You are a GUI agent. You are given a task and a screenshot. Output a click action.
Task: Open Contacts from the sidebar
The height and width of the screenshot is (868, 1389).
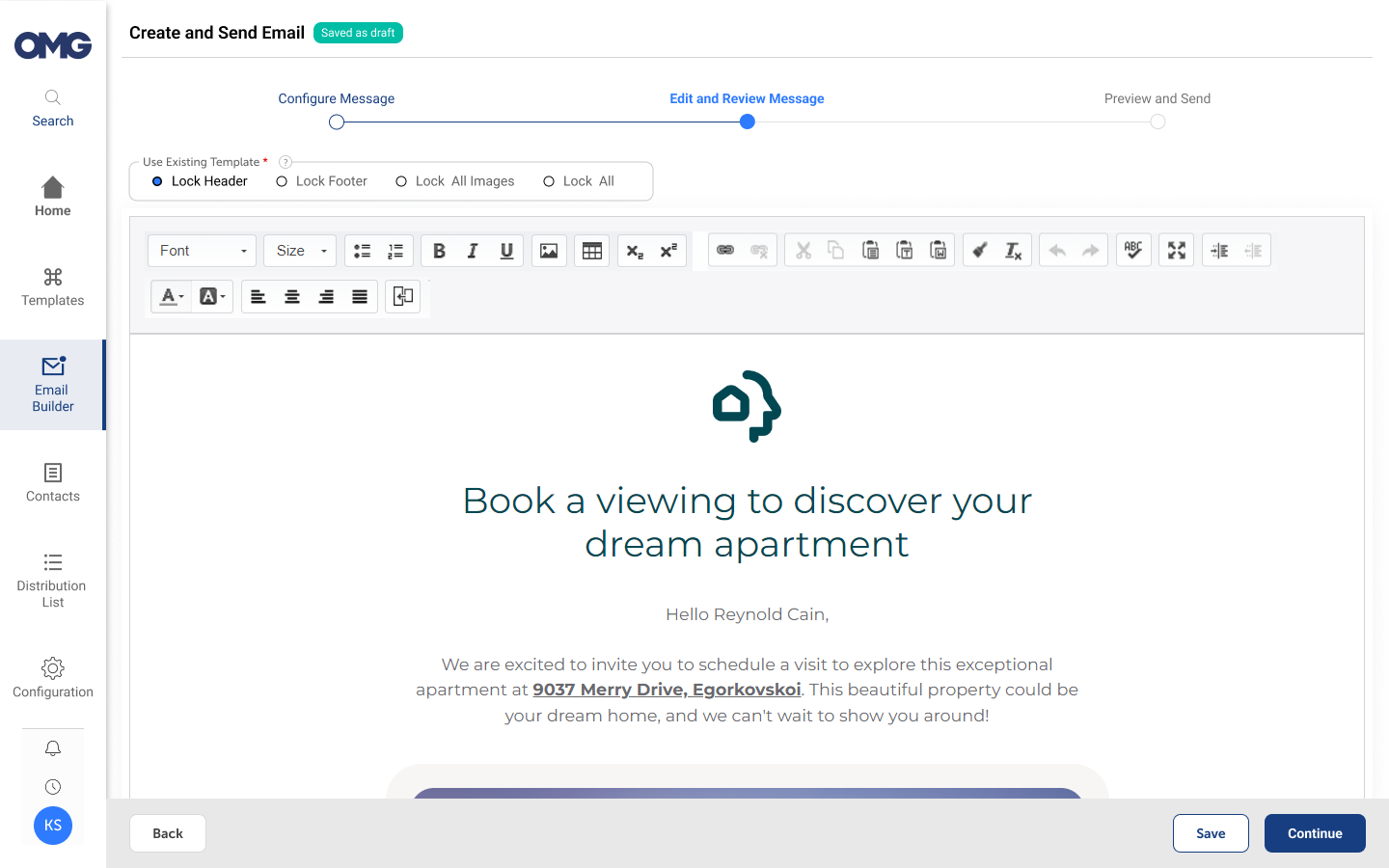pos(53,482)
